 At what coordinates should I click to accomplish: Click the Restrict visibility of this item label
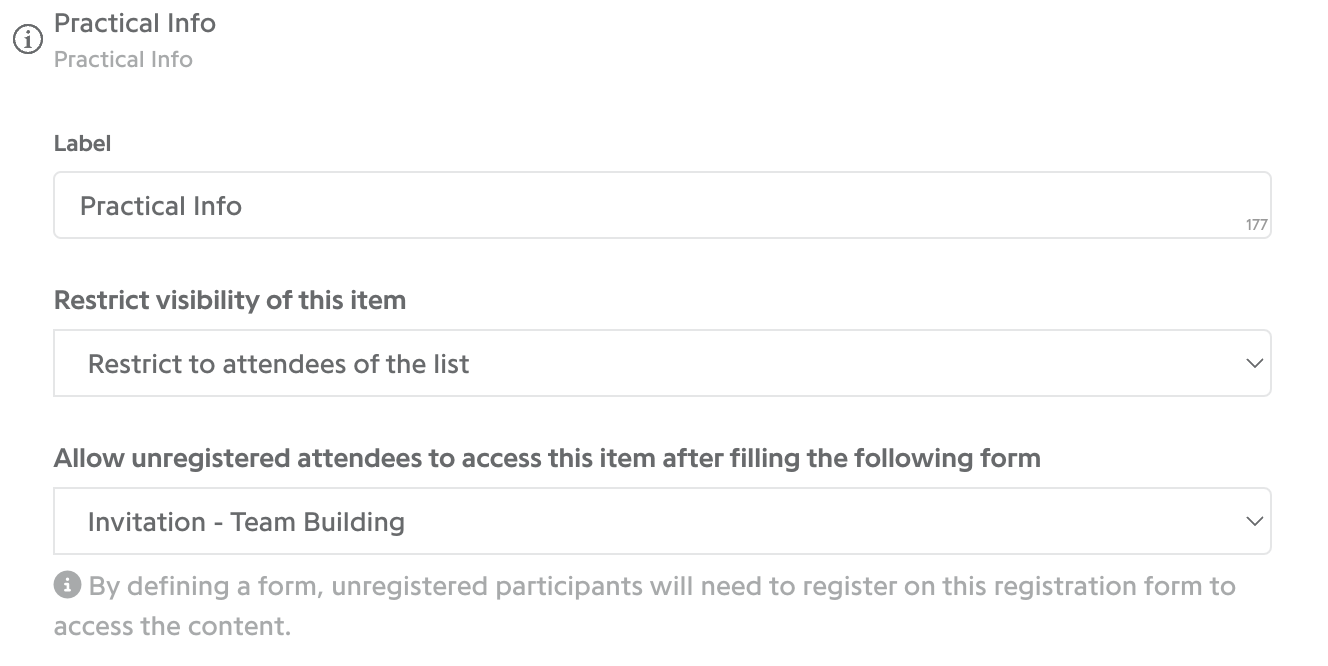230,300
